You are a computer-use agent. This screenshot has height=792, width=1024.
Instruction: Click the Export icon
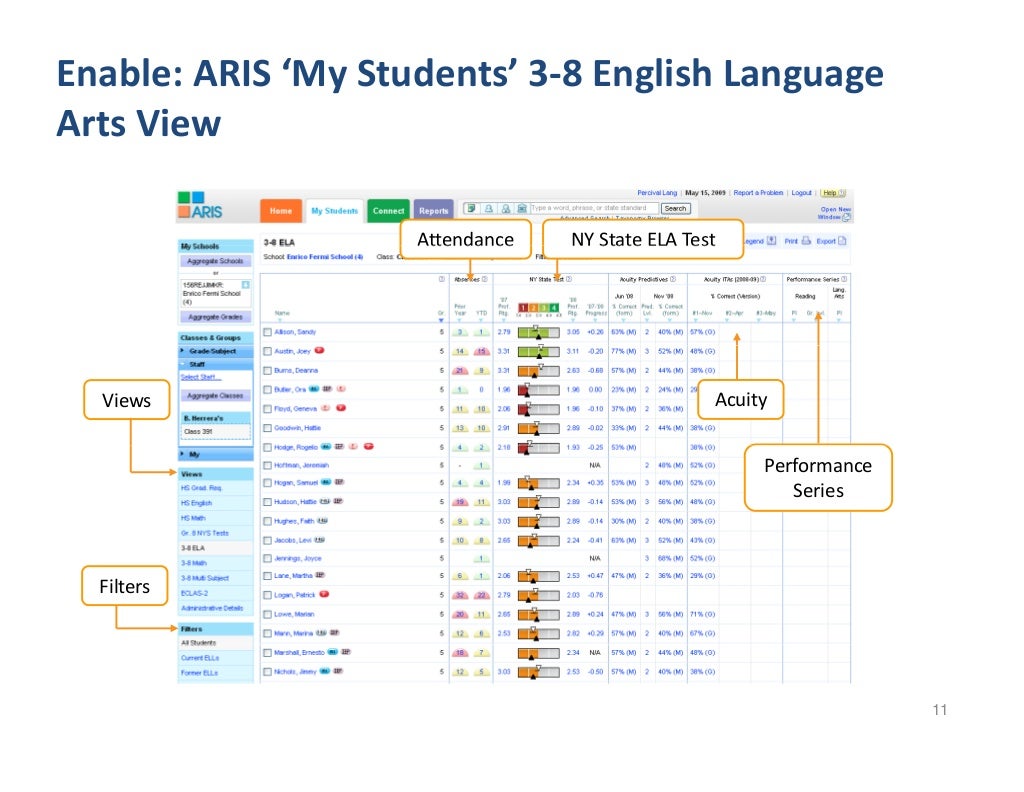(x=842, y=240)
